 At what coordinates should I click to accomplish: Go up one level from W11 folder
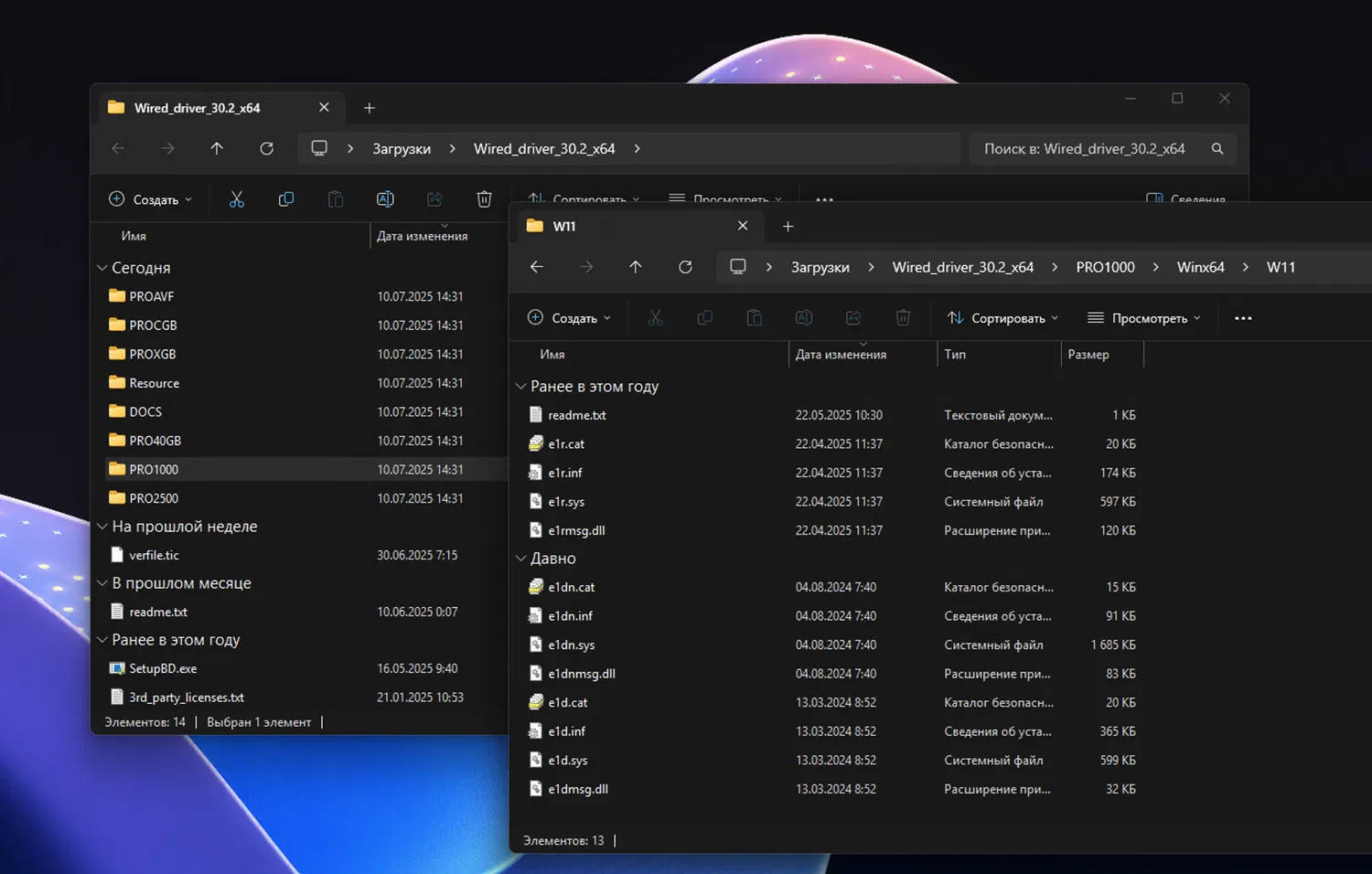point(636,267)
